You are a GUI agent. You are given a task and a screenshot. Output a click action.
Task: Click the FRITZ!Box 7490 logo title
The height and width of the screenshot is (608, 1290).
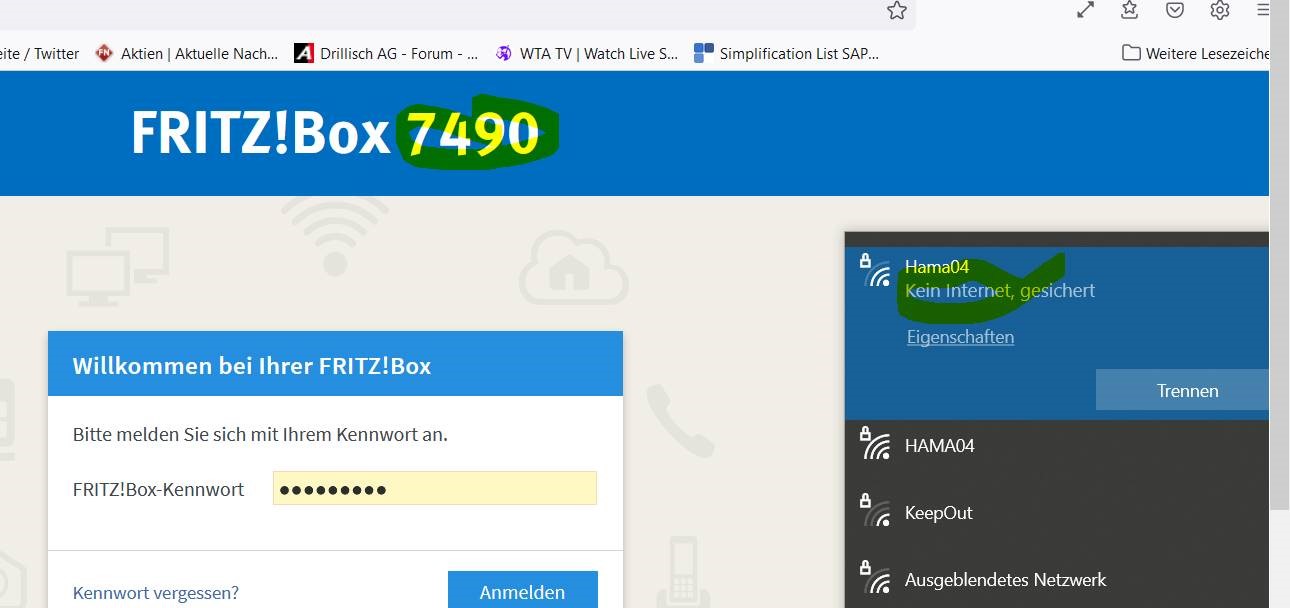pyautogui.click(x=337, y=133)
